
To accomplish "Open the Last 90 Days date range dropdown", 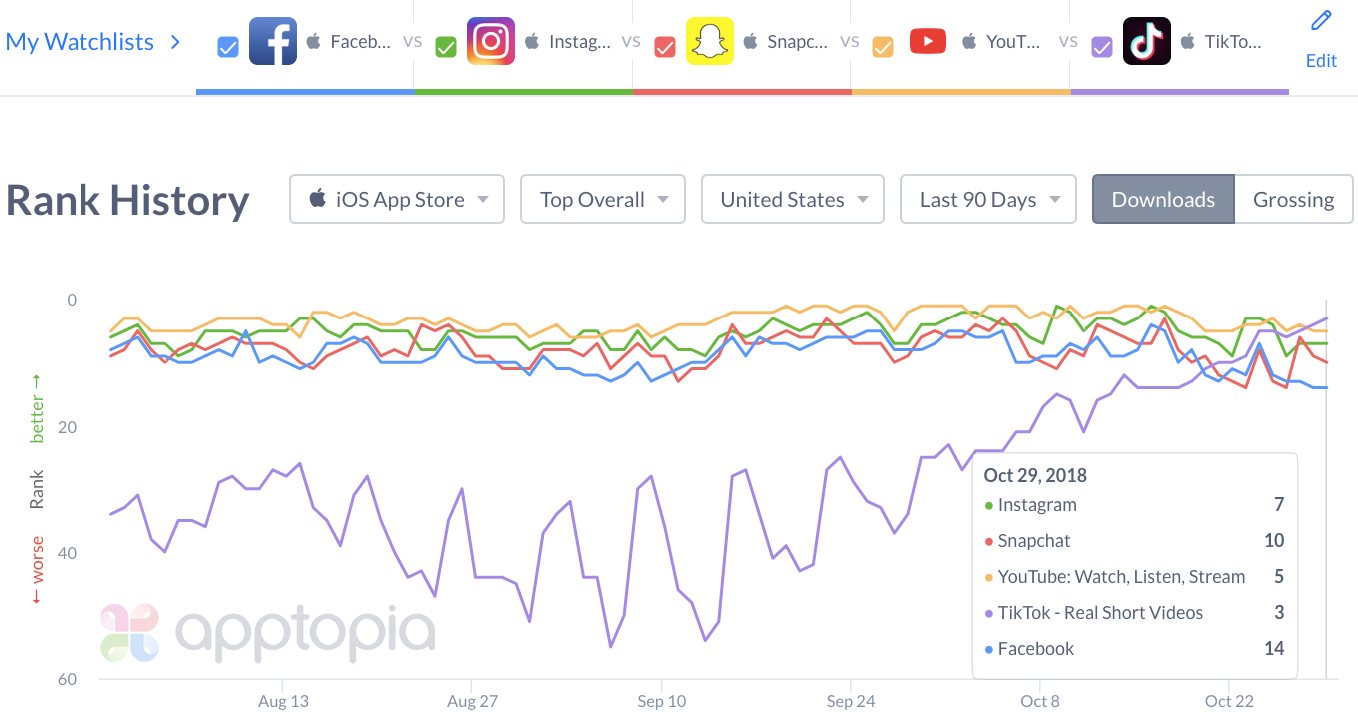I will click(987, 199).
